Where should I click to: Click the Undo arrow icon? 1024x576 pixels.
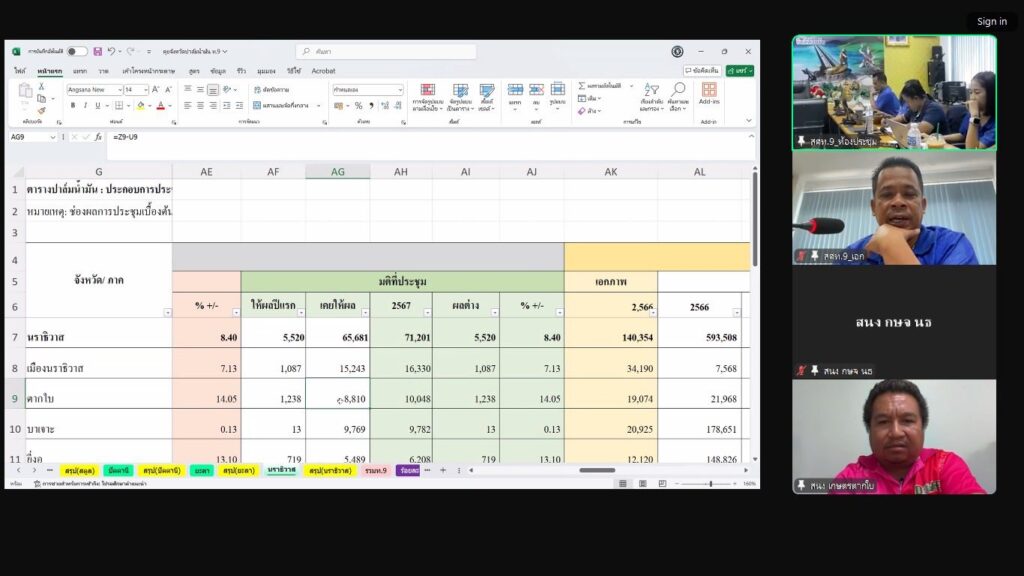111,51
